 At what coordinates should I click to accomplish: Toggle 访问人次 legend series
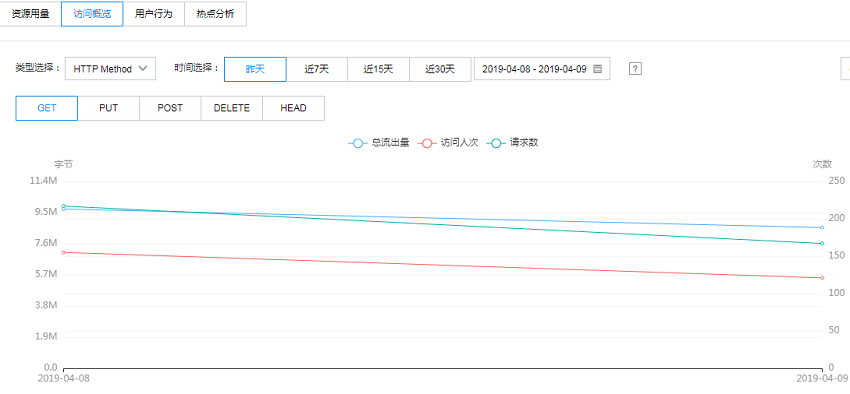pyautogui.click(x=448, y=143)
